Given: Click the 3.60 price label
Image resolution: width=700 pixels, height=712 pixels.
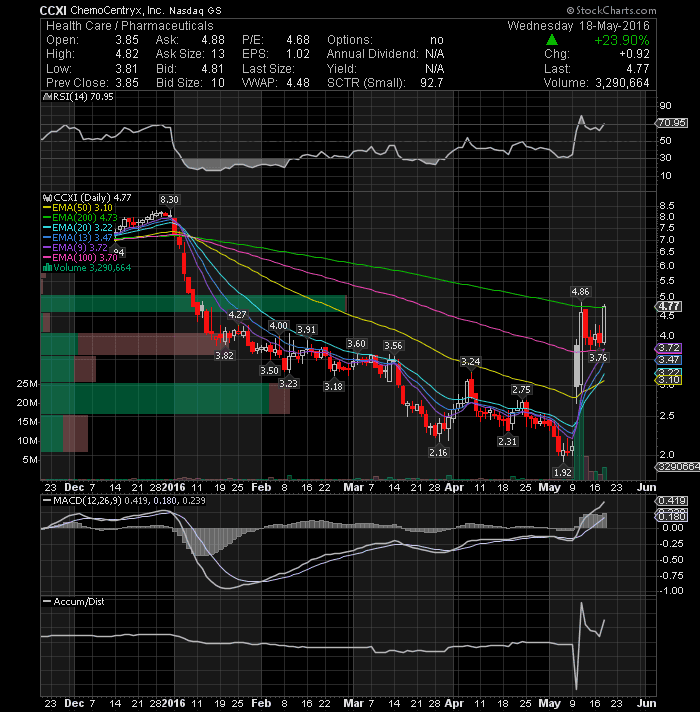Looking at the screenshot, I should pos(356,344).
